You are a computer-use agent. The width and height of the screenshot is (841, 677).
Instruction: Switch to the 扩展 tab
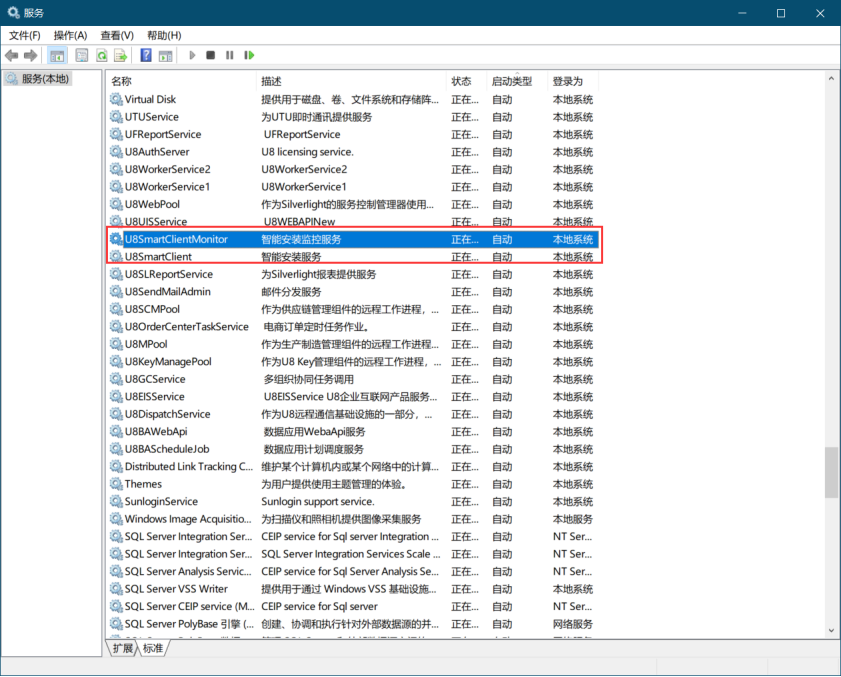123,648
